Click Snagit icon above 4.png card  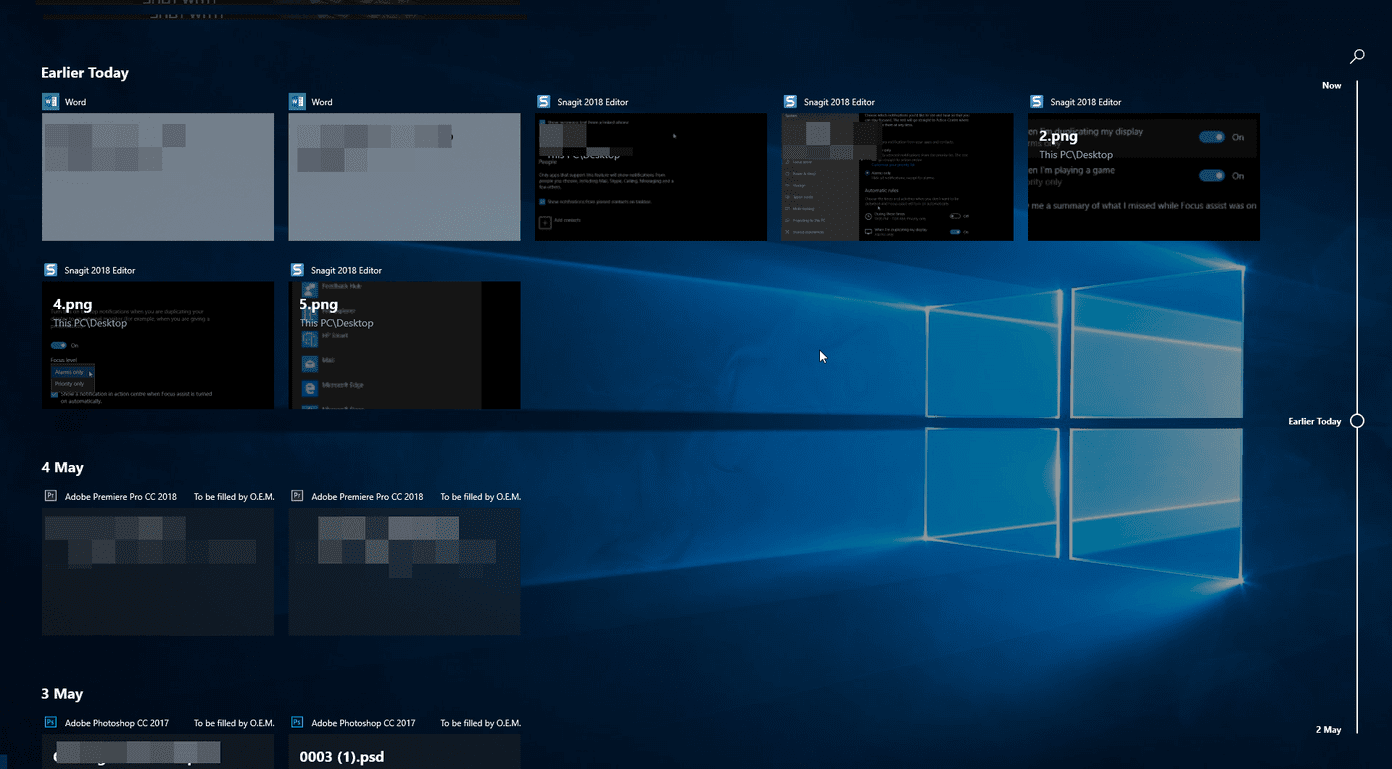click(50, 270)
